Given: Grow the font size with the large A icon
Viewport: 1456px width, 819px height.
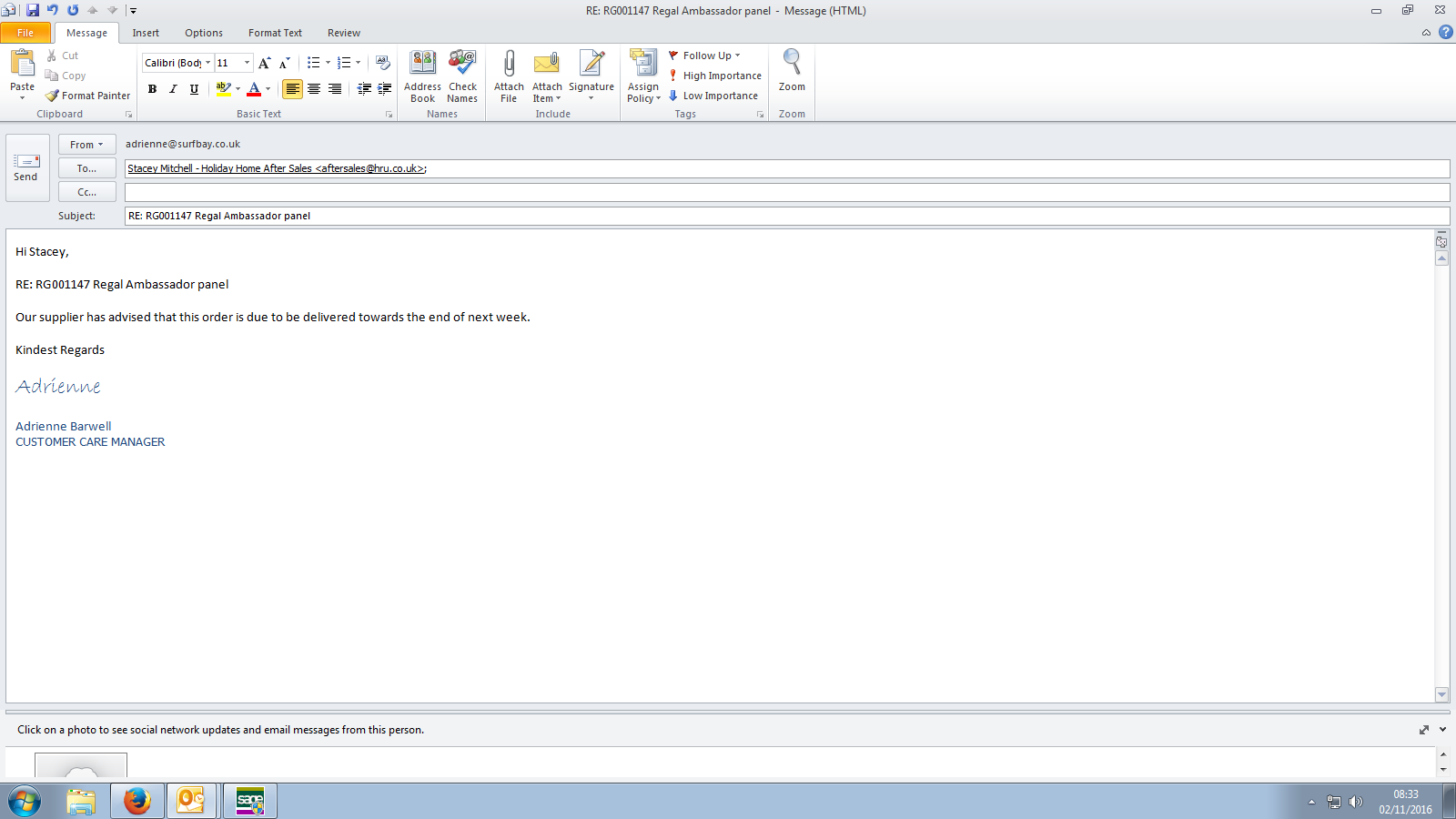Looking at the screenshot, I should coord(264,63).
